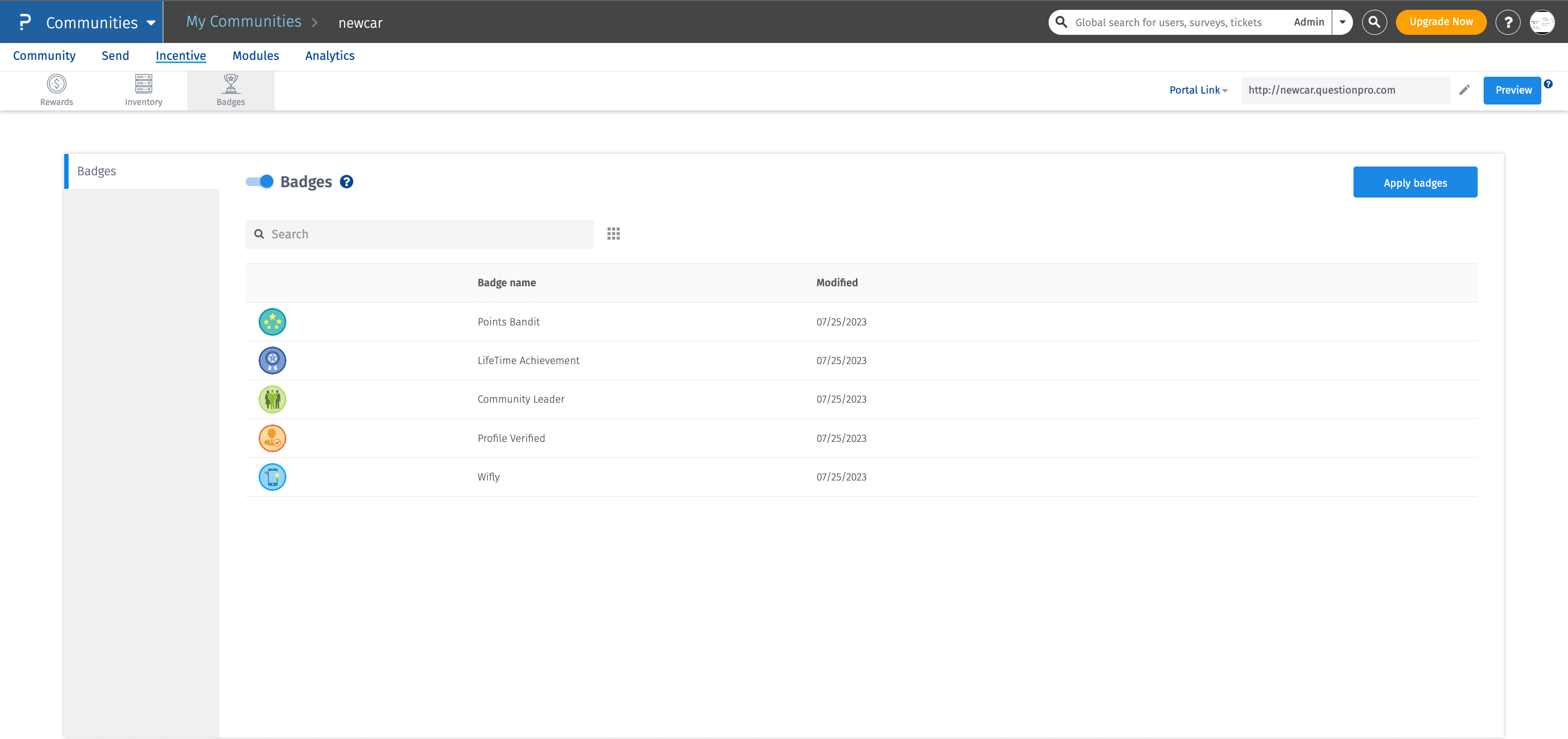Open the help icon beside Badges heading
Viewport: 1568px width, 739px height.
coord(346,181)
